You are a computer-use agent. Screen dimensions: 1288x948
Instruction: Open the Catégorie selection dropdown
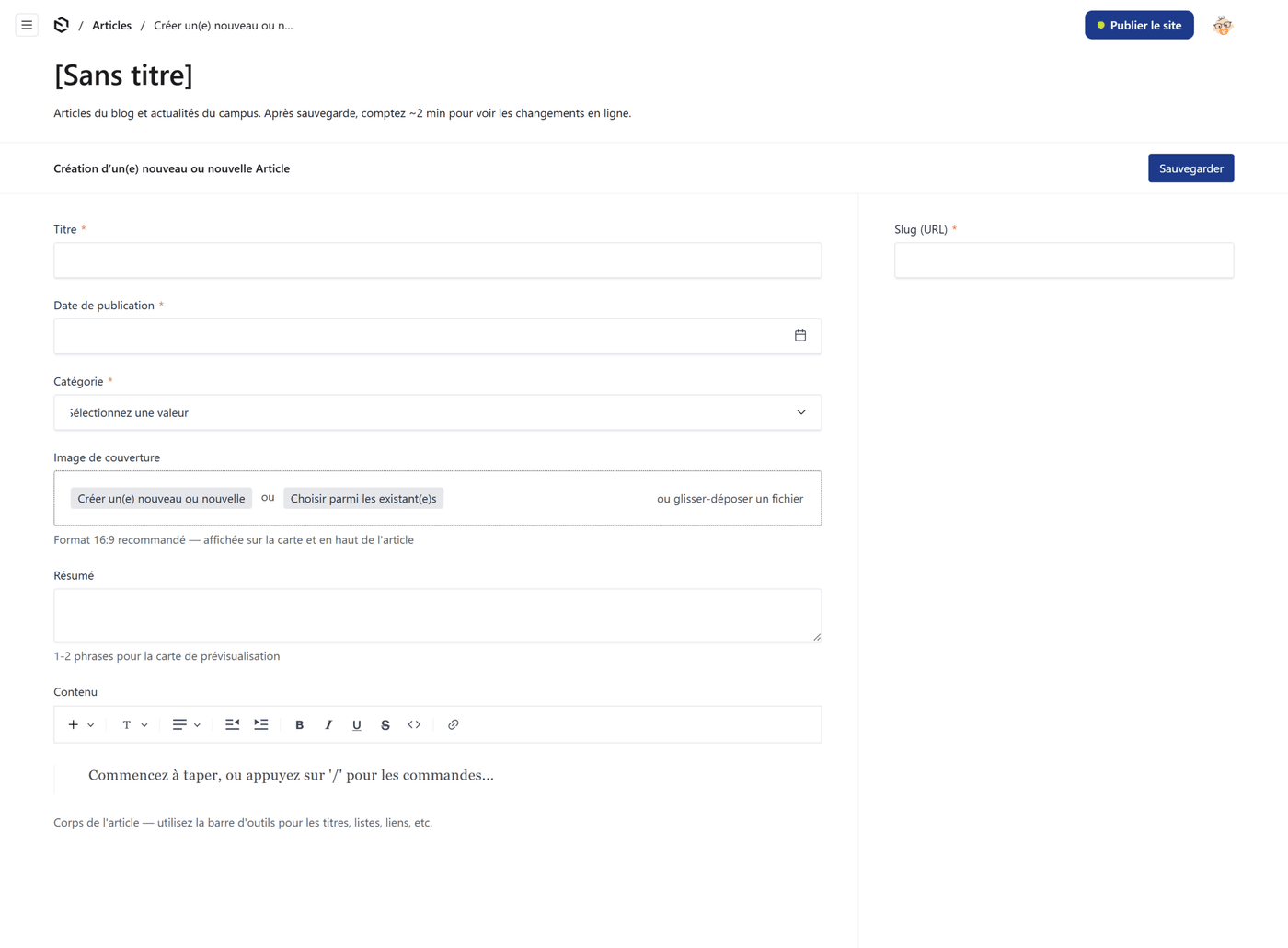pyautogui.click(x=438, y=411)
